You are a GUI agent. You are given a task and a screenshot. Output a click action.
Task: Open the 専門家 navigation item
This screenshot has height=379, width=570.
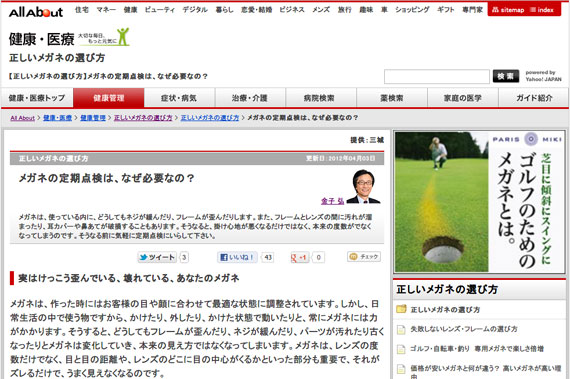point(473,10)
